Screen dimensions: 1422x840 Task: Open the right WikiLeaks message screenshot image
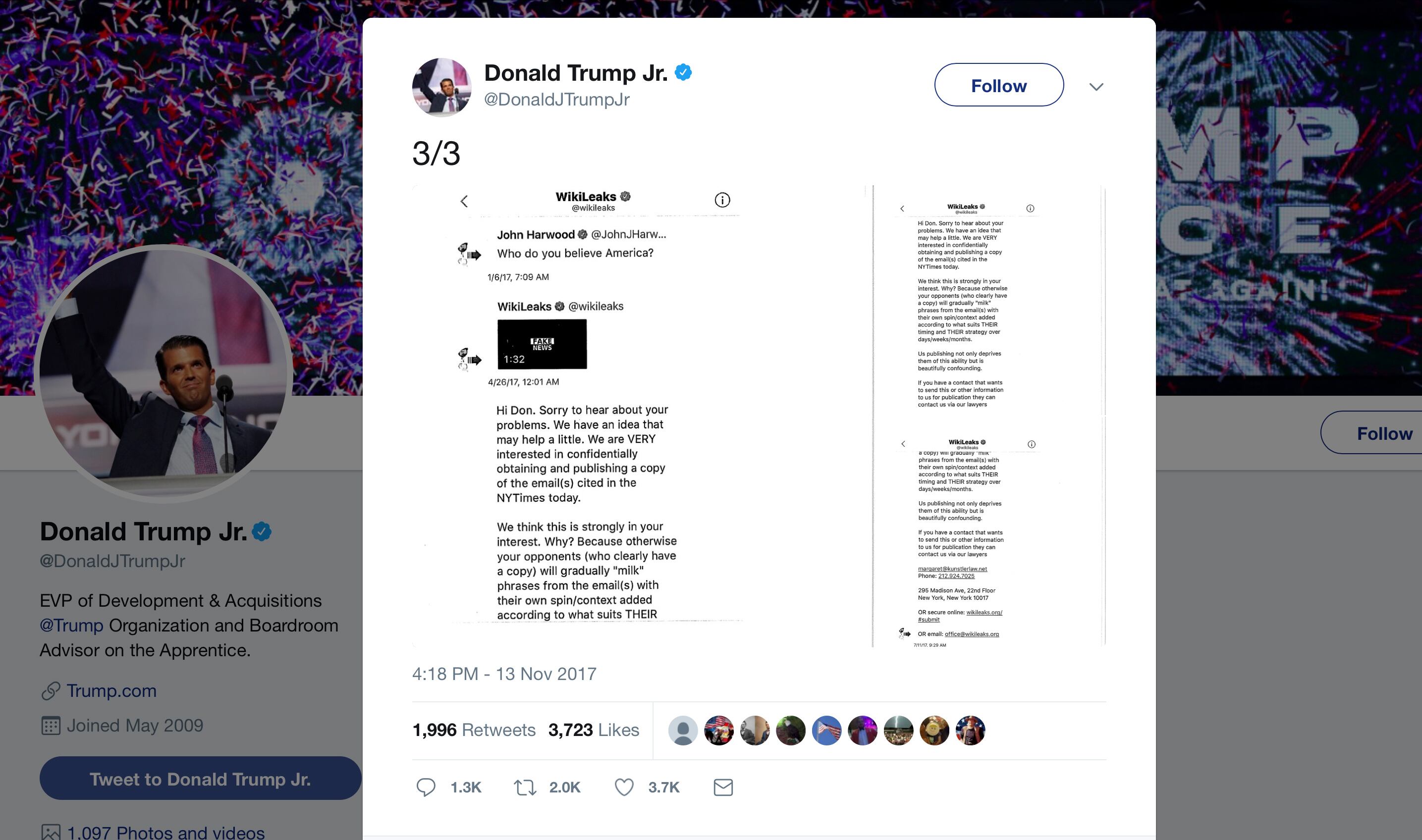click(986, 416)
